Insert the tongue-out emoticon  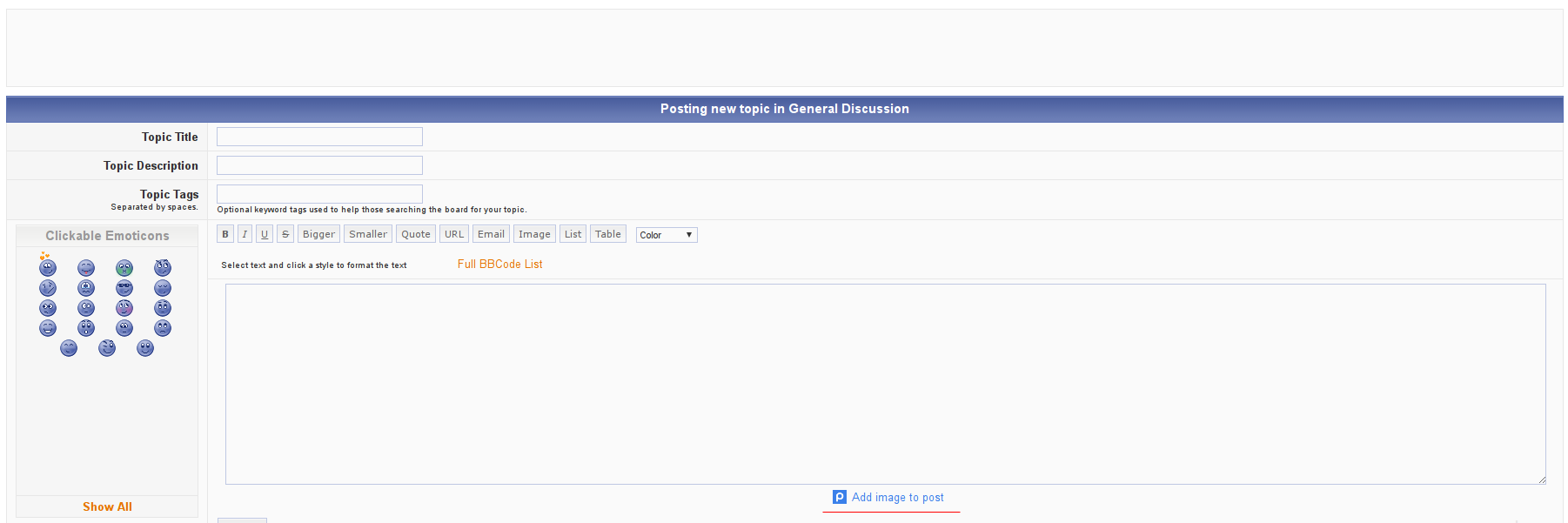[x=86, y=268]
